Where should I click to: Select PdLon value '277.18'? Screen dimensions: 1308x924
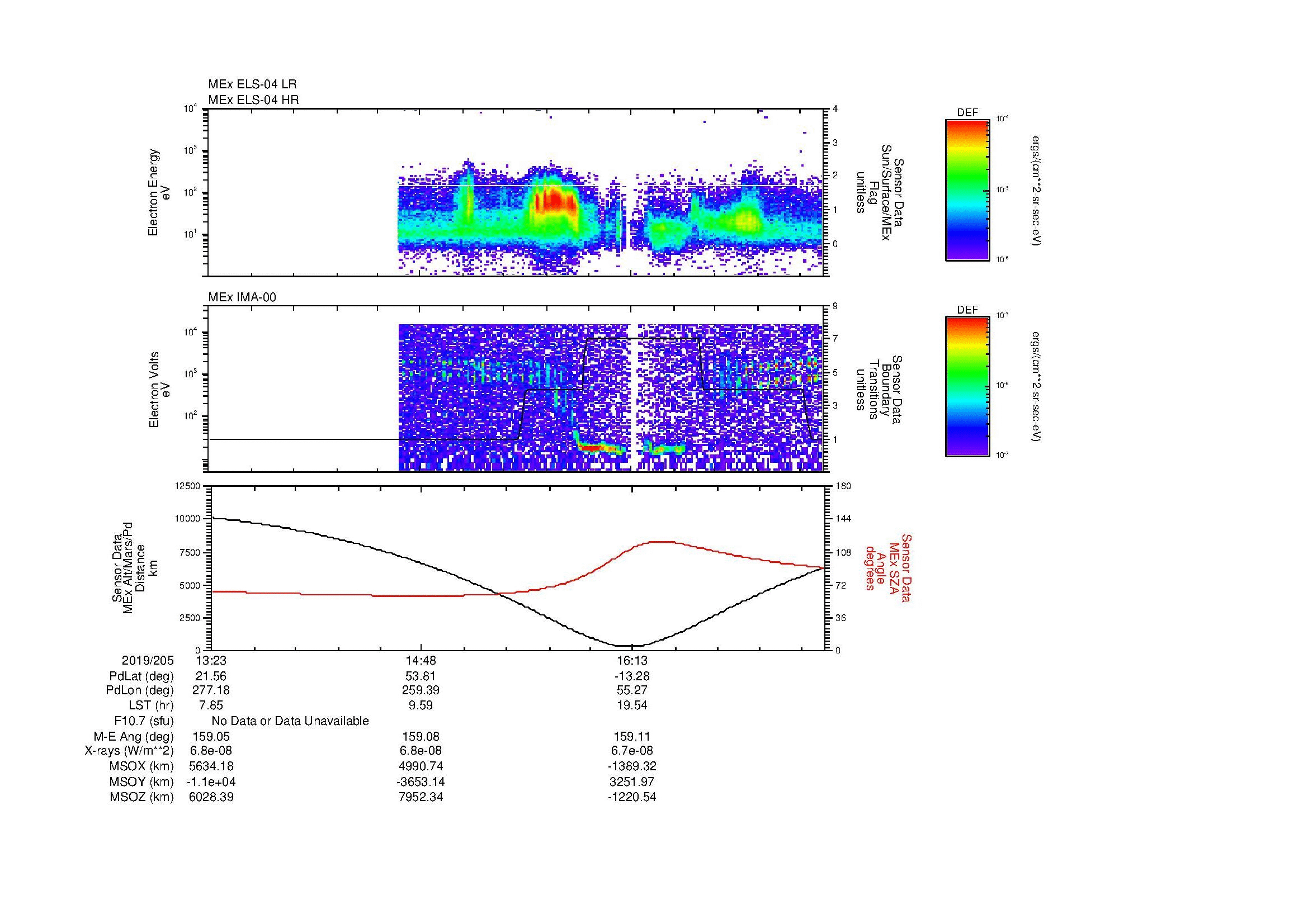pyautogui.click(x=211, y=690)
